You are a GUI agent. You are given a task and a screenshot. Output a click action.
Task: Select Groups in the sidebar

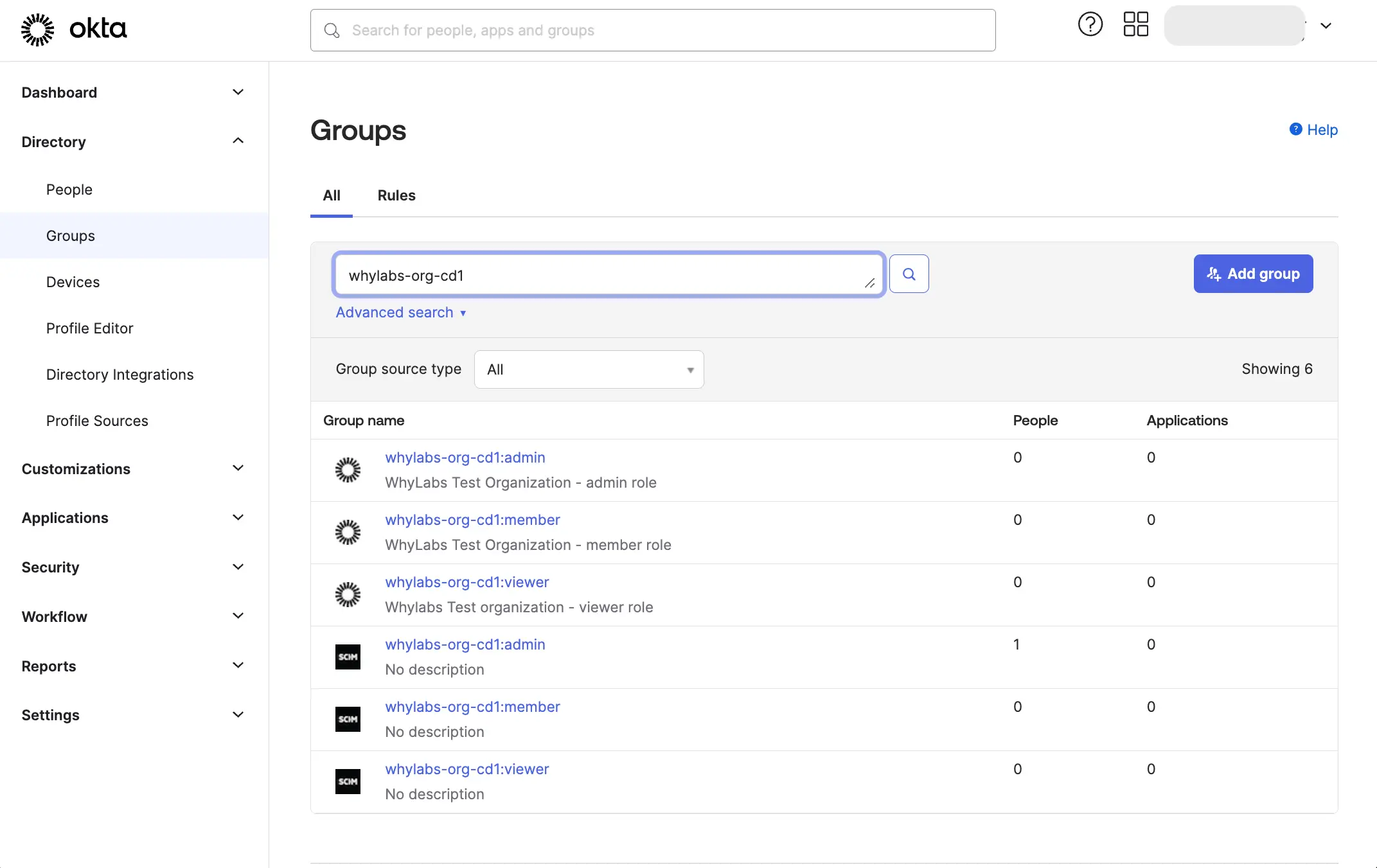[x=71, y=235]
